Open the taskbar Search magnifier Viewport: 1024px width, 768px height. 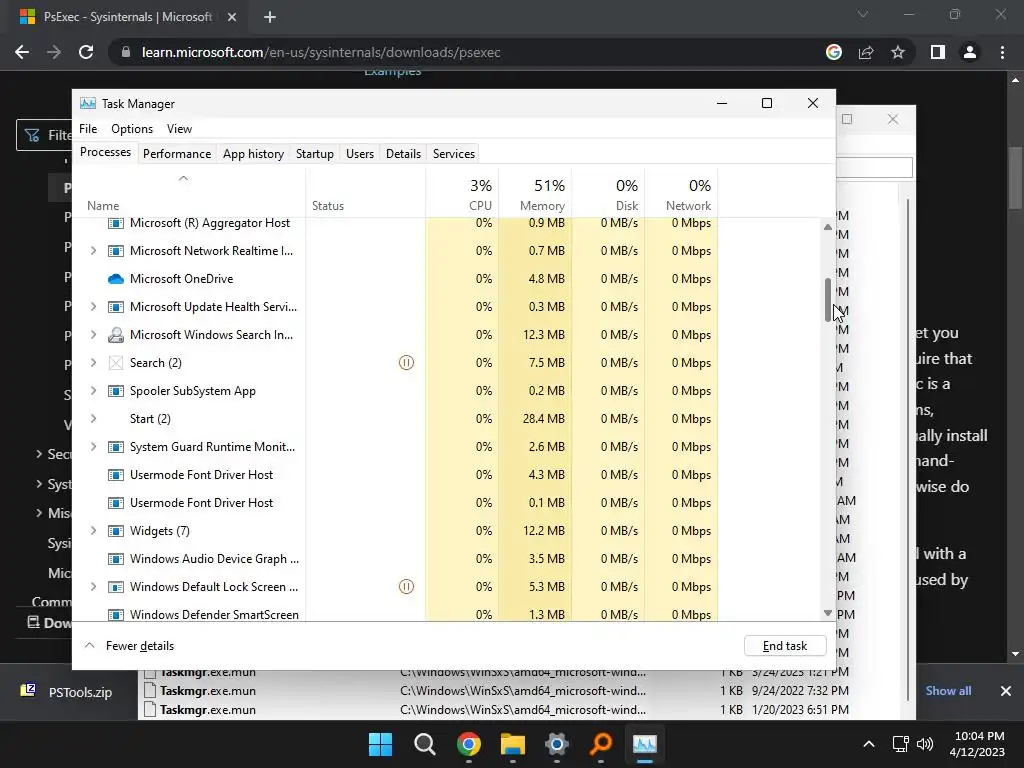click(x=424, y=744)
